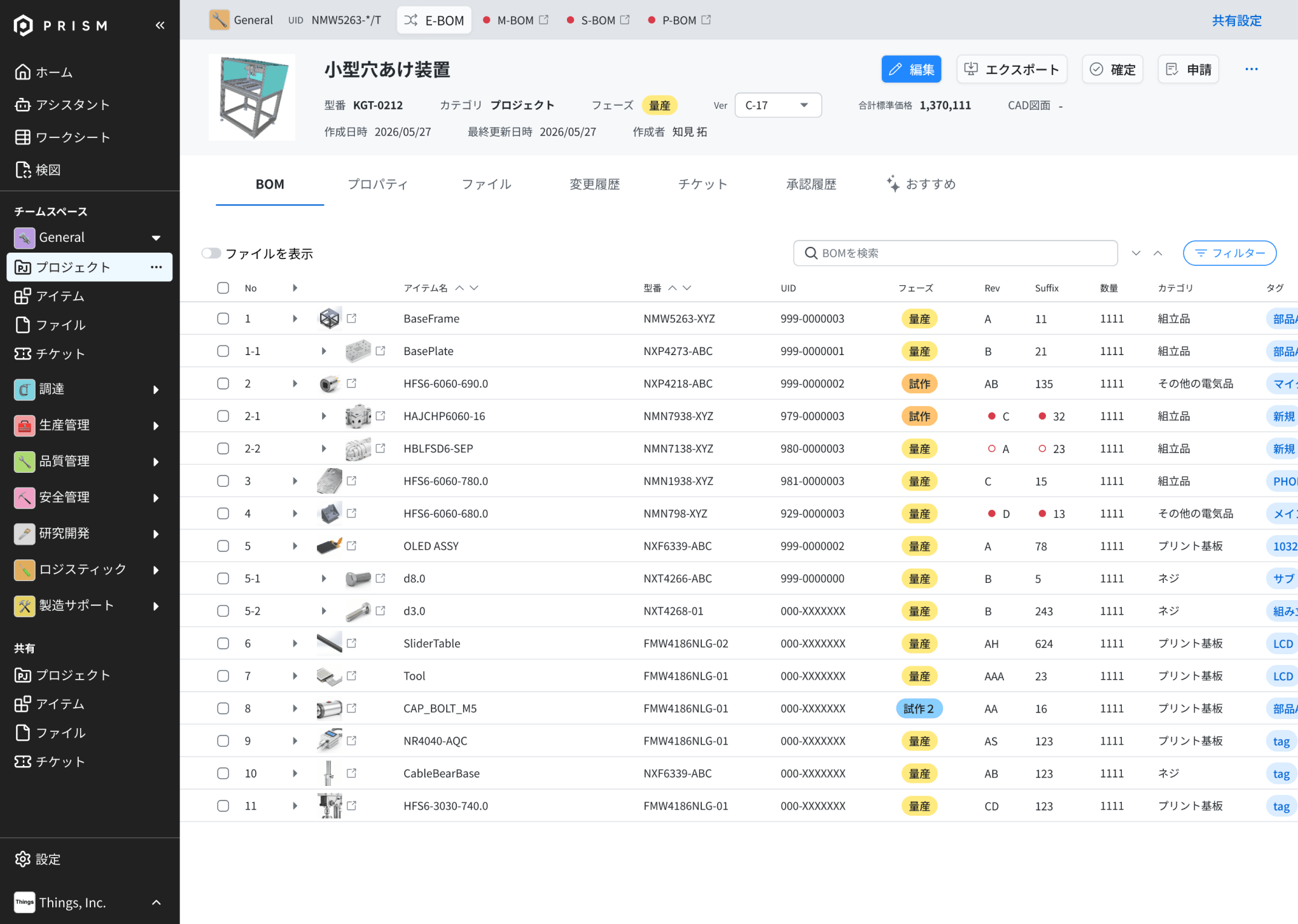This screenshot has width=1298, height=924.
Task: Open the ワークシート worksheet icon
Action: tap(23, 137)
